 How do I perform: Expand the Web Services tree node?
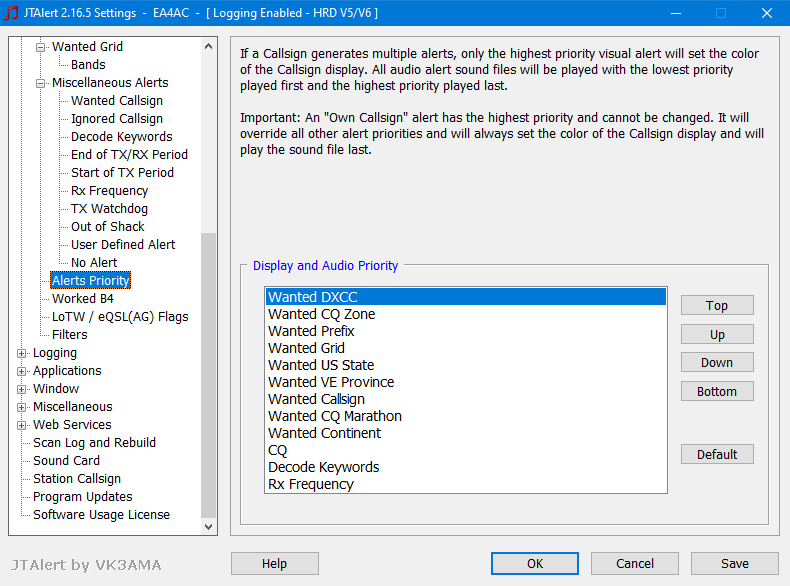[x=21, y=425]
